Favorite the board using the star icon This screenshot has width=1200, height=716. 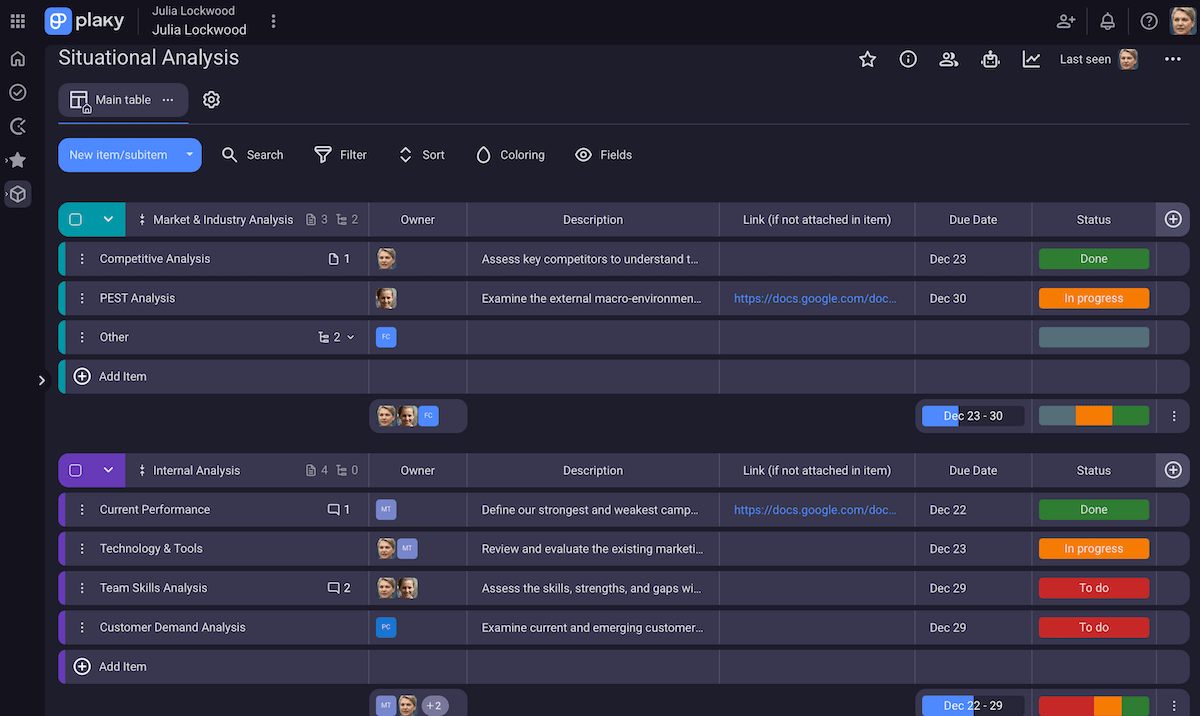pyautogui.click(x=867, y=59)
